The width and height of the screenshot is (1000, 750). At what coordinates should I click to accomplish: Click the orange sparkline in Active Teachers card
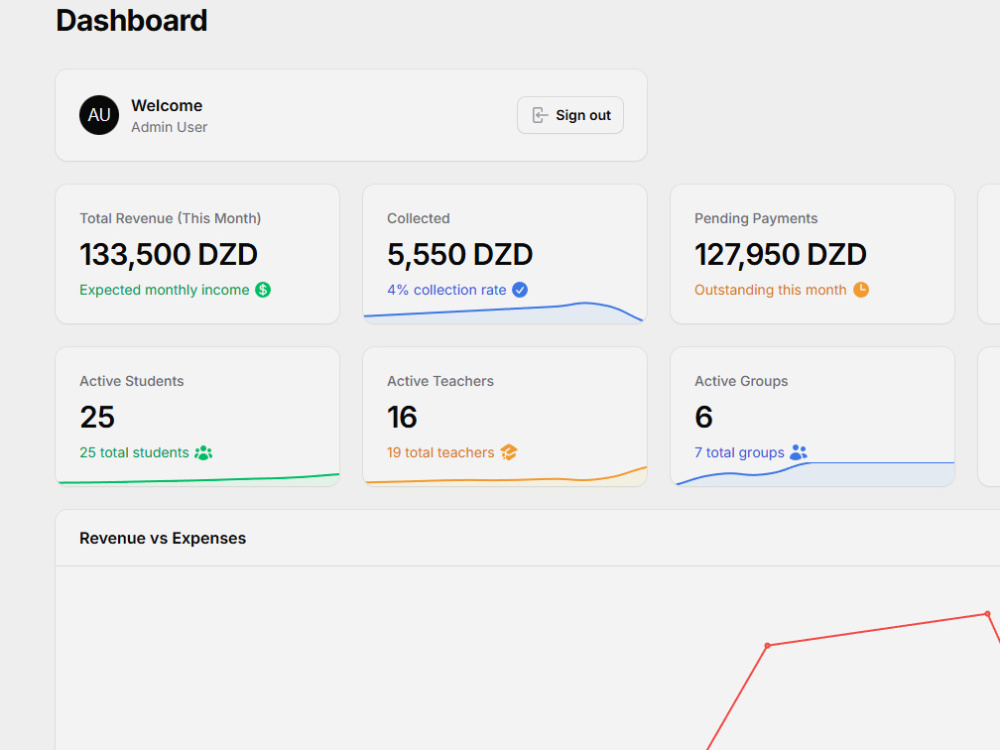point(505,476)
